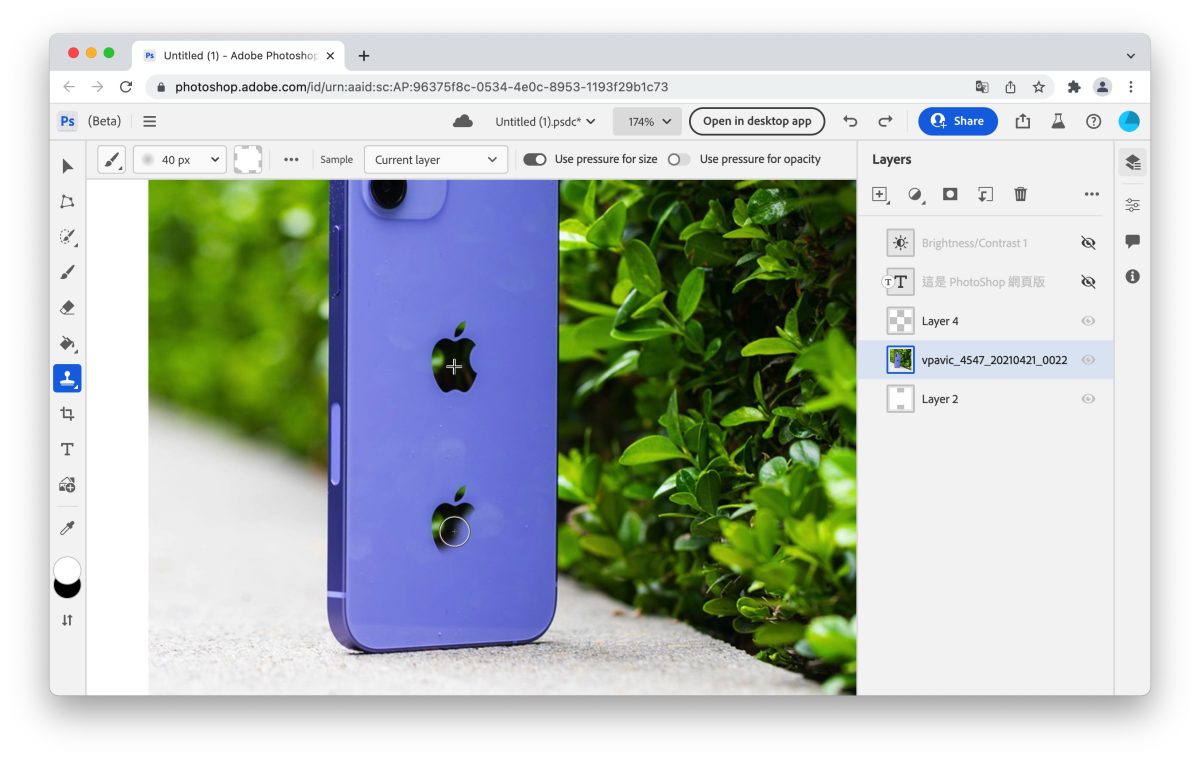Bookmark this page with star
1200x761 pixels.
click(1039, 87)
